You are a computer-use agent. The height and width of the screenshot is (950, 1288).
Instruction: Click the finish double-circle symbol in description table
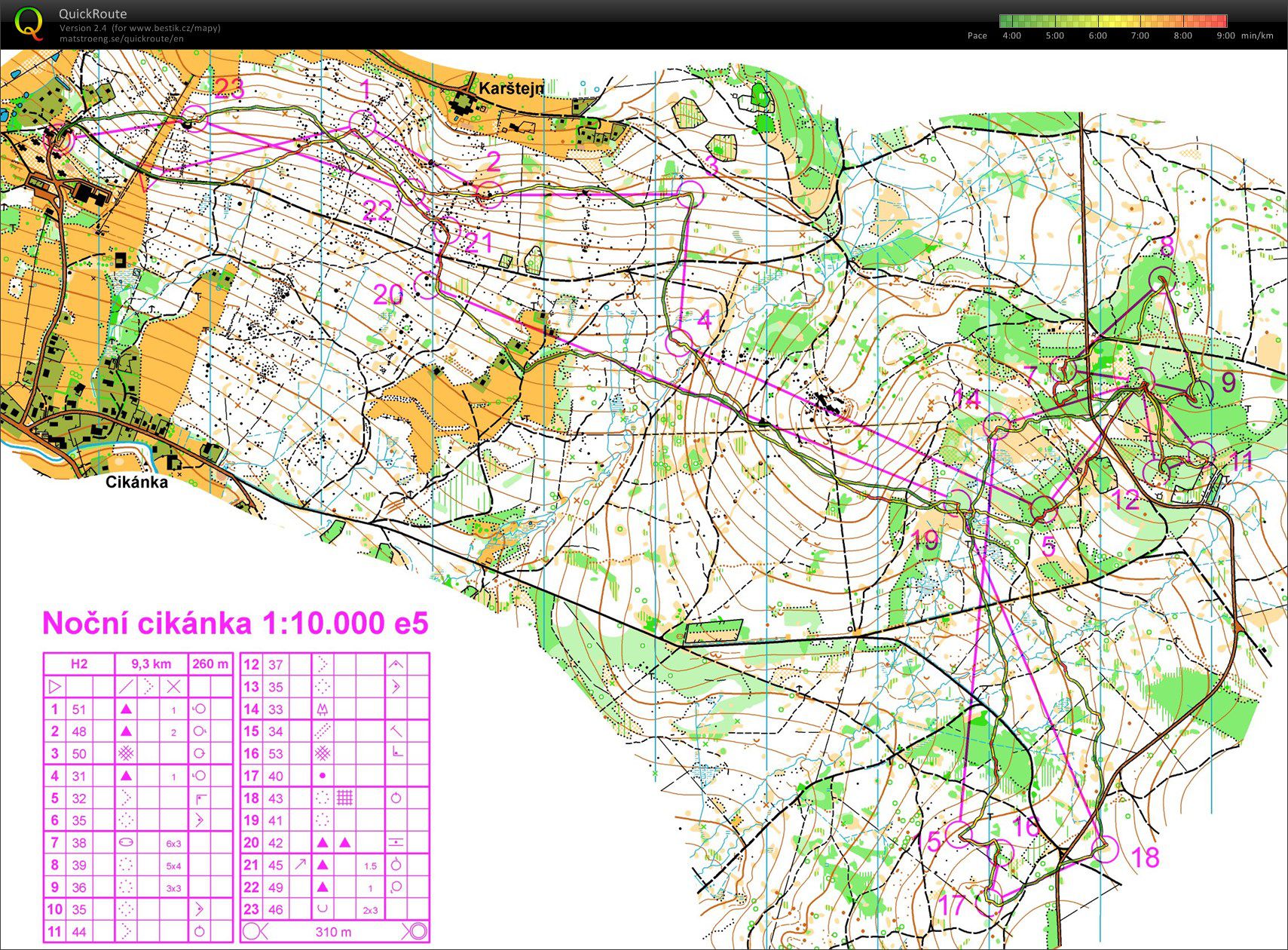(415, 931)
